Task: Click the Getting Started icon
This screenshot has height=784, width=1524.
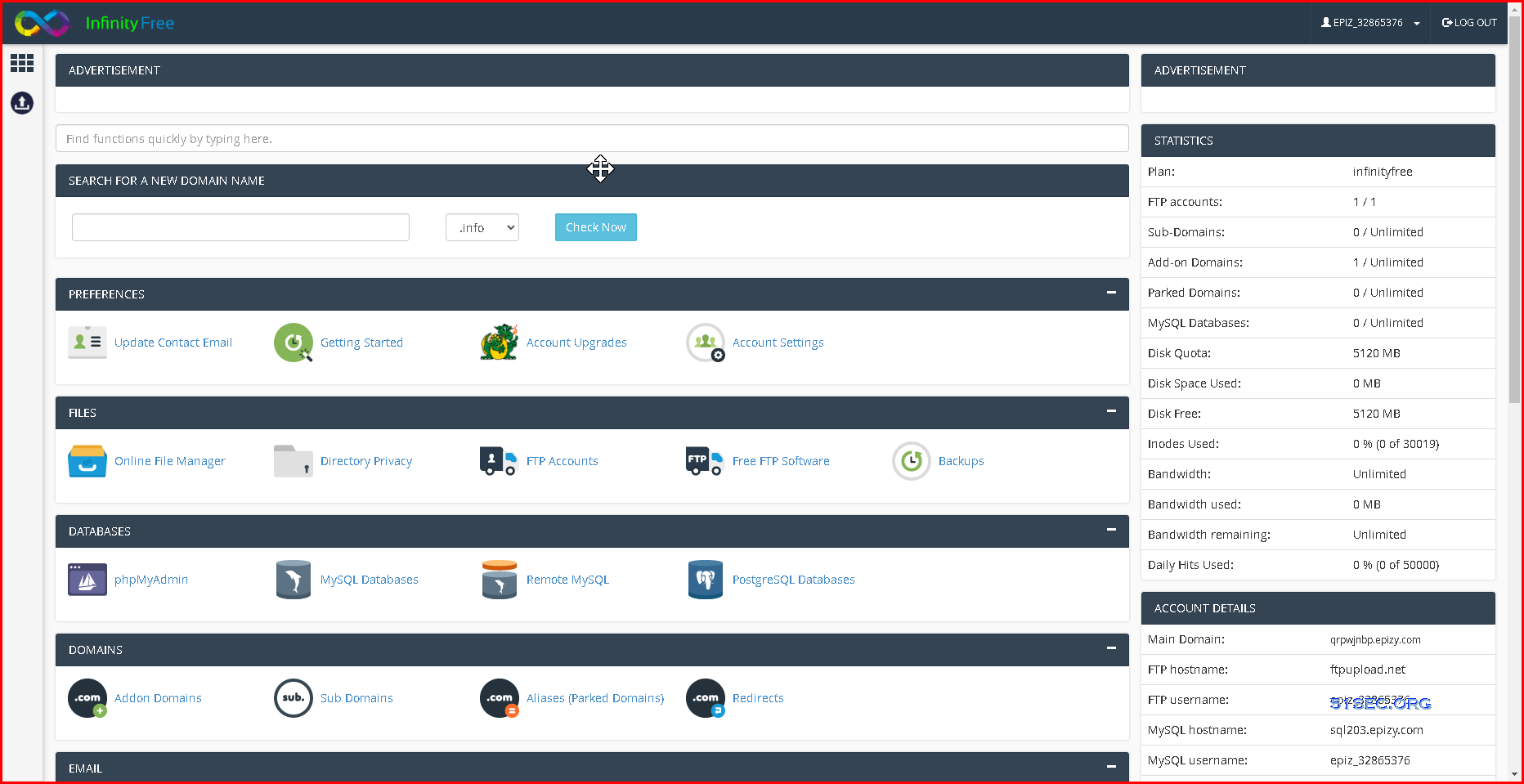Action: click(x=294, y=343)
